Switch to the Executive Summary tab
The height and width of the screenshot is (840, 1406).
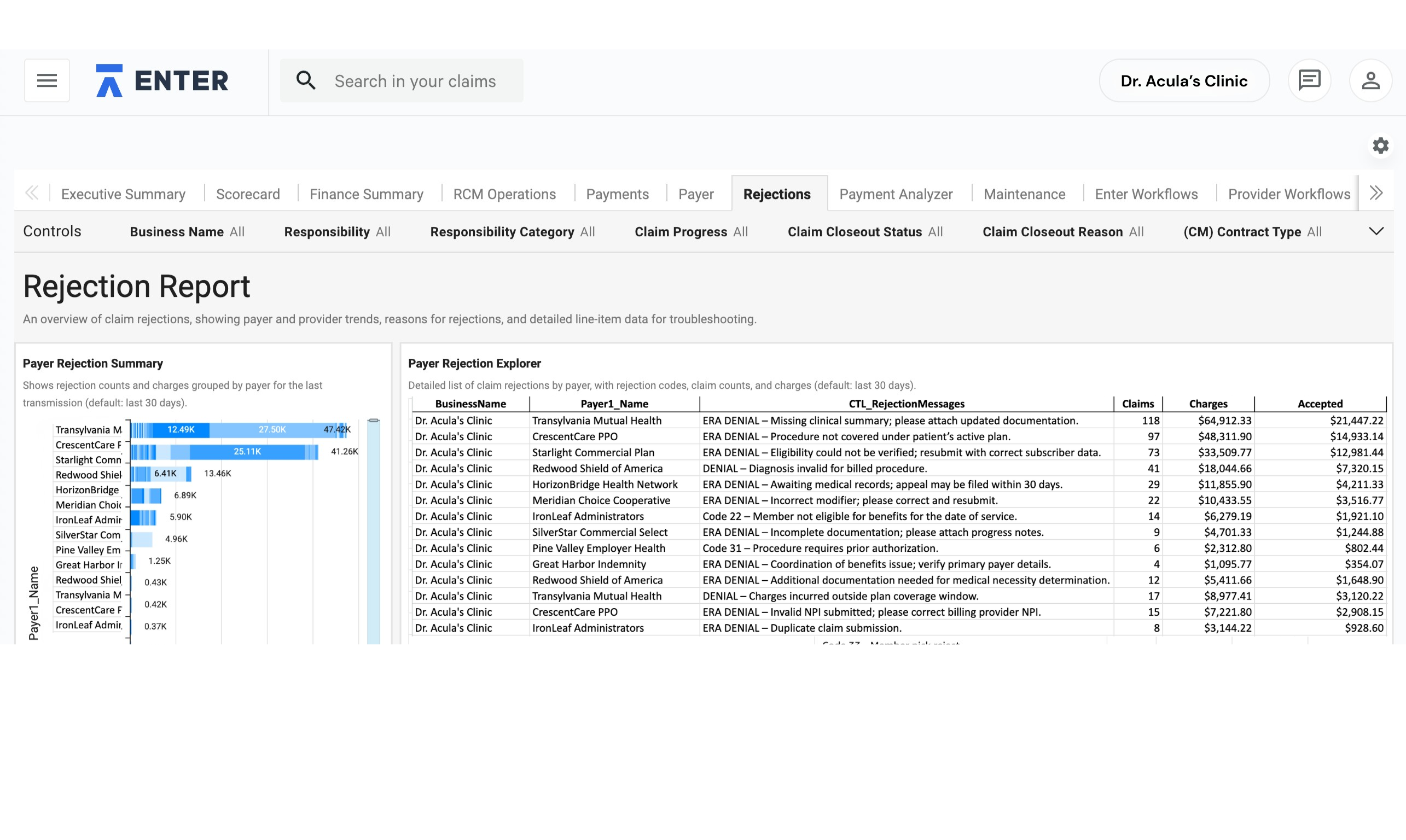pyautogui.click(x=123, y=194)
